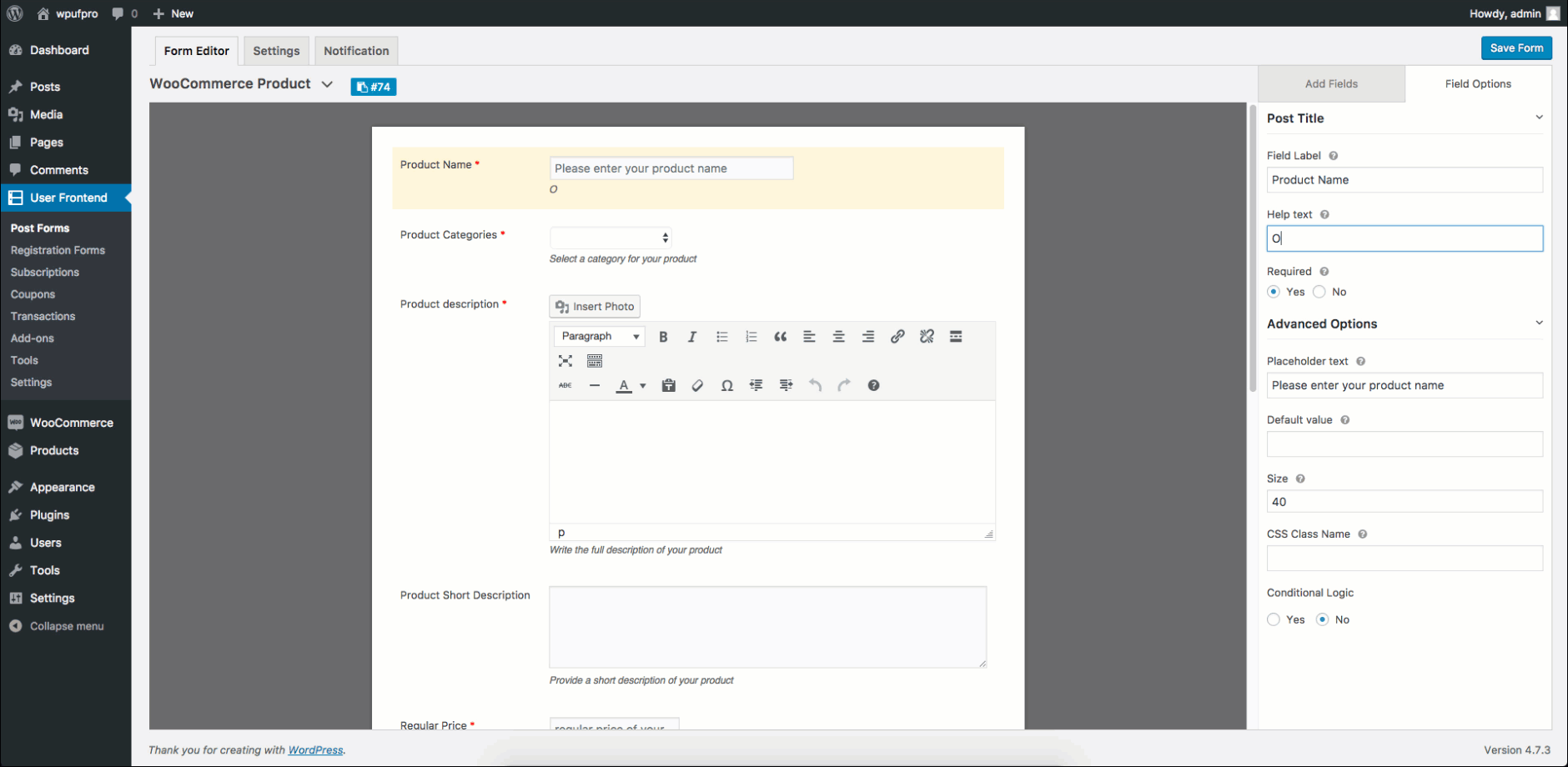This screenshot has width=1568, height=767.
Task: Insert a horizontal line
Action: pos(595,385)
